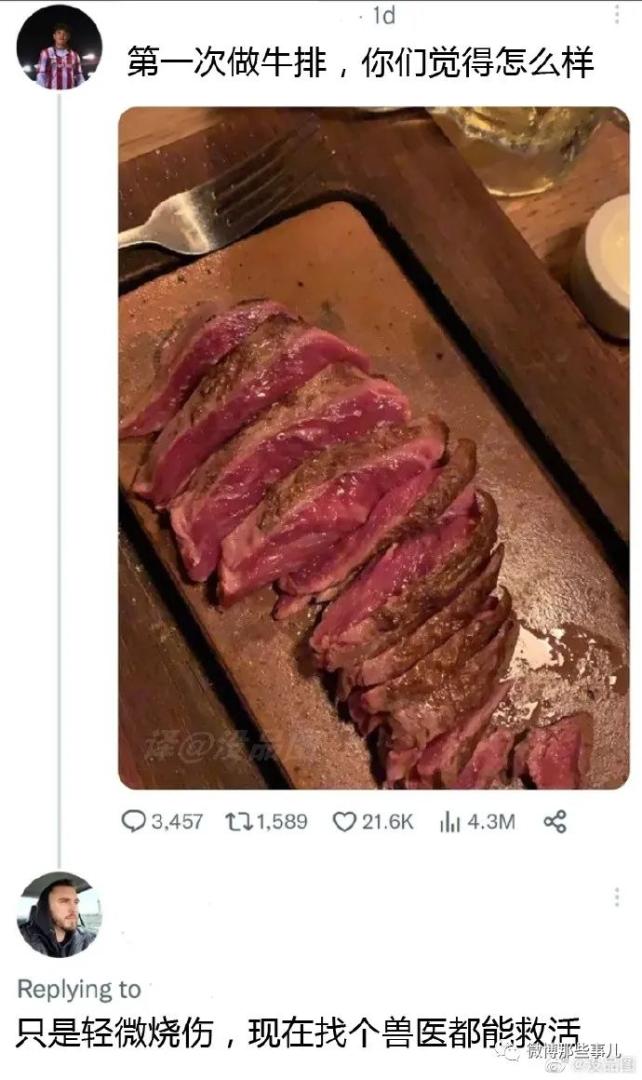
Task: Open the reply's three-dot more menu
Action: click(617, 897)
